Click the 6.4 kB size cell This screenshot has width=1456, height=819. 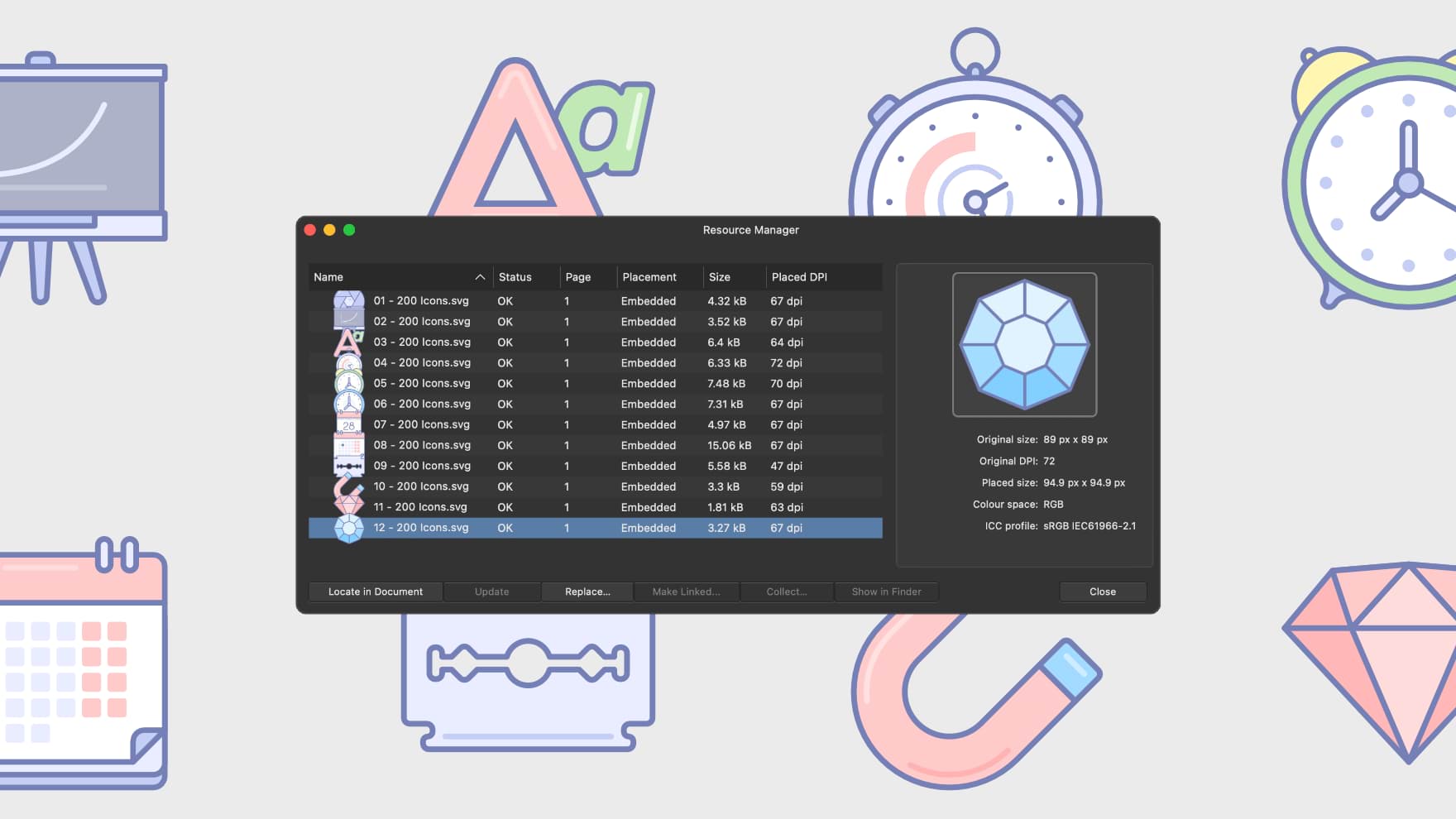coord(724,342)
